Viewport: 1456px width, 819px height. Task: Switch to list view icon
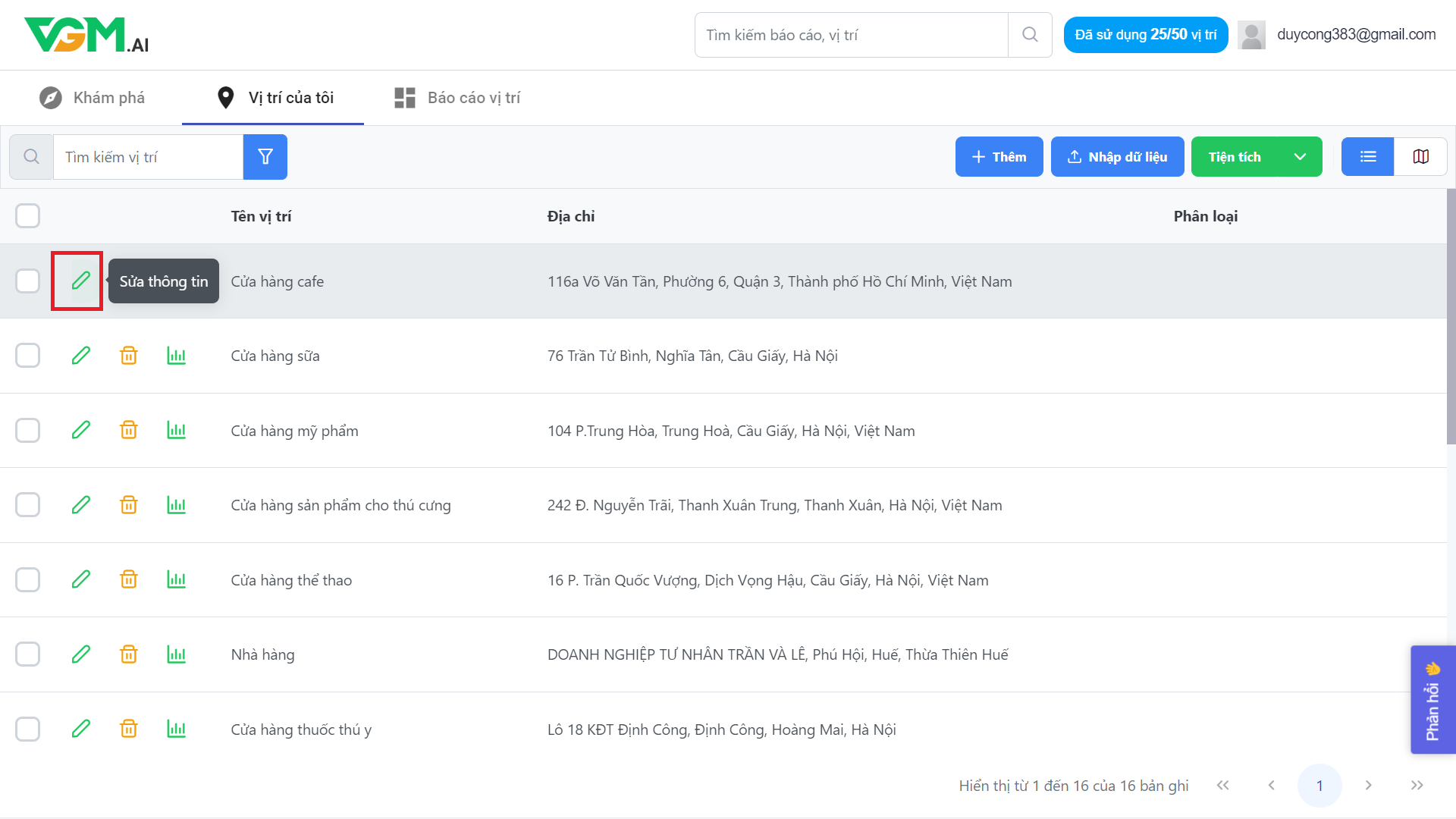point(1367,156)
